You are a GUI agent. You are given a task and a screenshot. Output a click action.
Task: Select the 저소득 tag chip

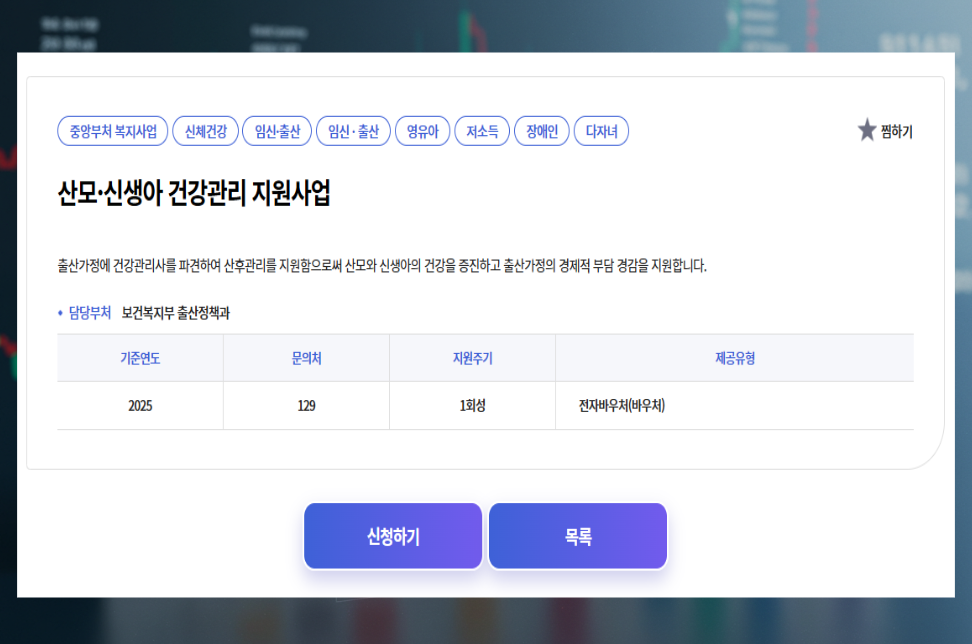481,130
